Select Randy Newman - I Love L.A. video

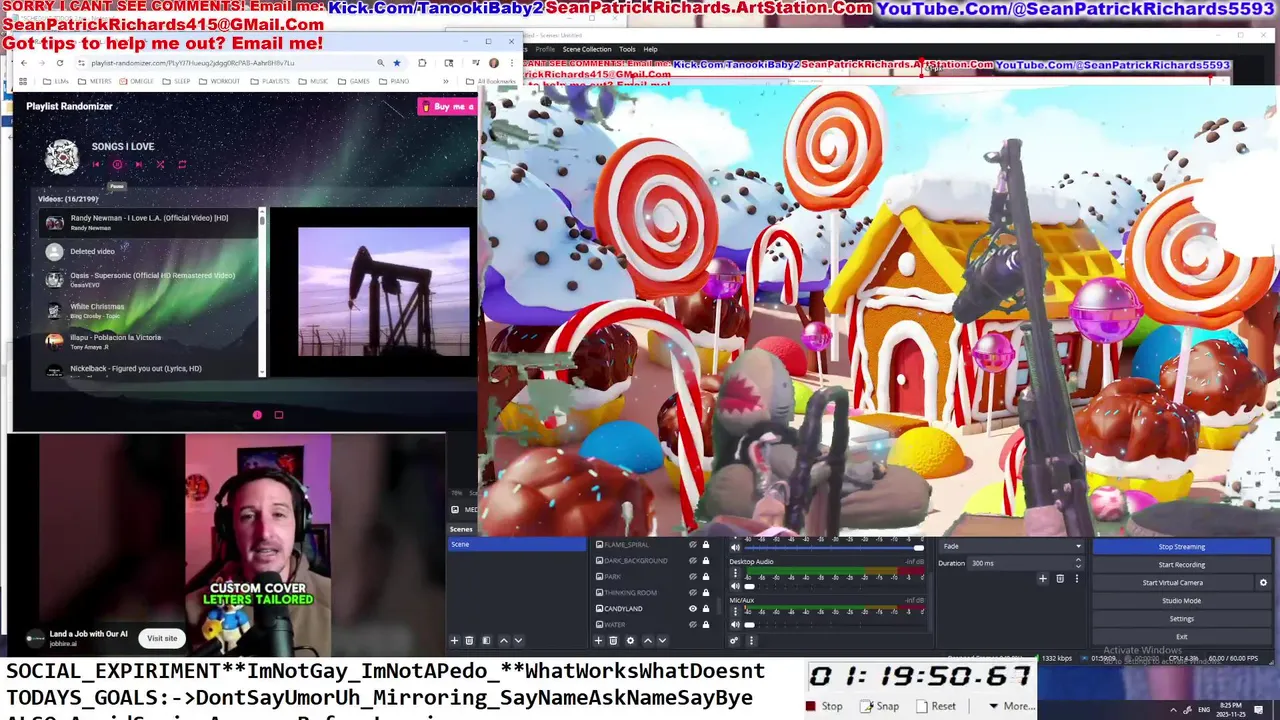(150, 222)
